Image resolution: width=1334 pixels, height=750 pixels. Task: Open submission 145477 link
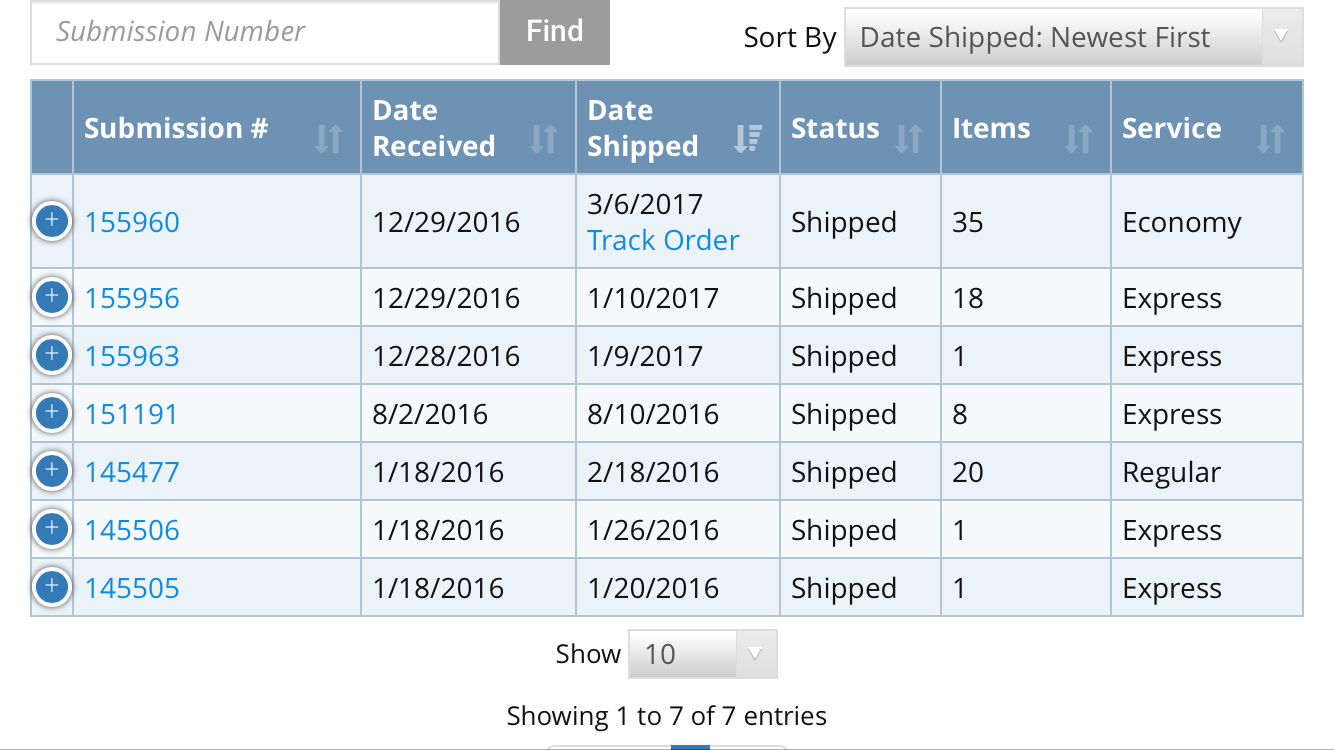click(132, 472)
